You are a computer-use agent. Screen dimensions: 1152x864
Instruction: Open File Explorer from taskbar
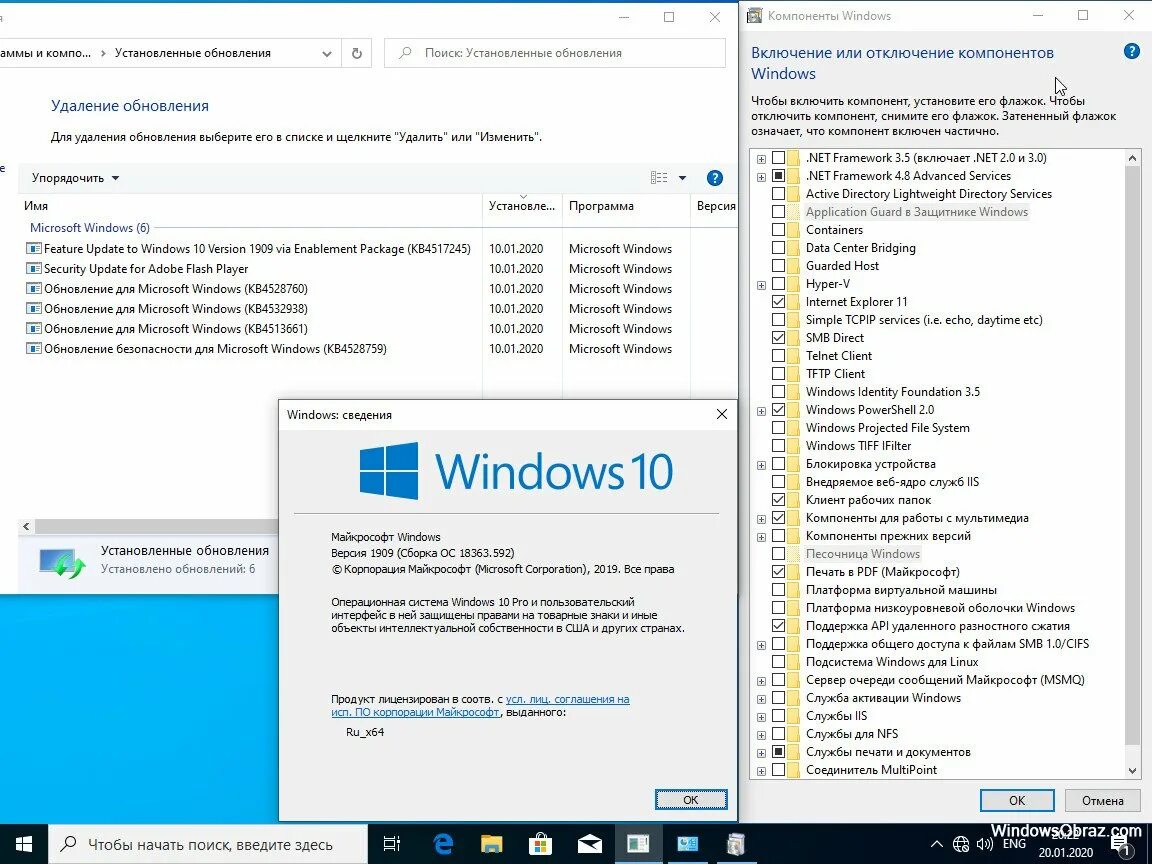491,844
